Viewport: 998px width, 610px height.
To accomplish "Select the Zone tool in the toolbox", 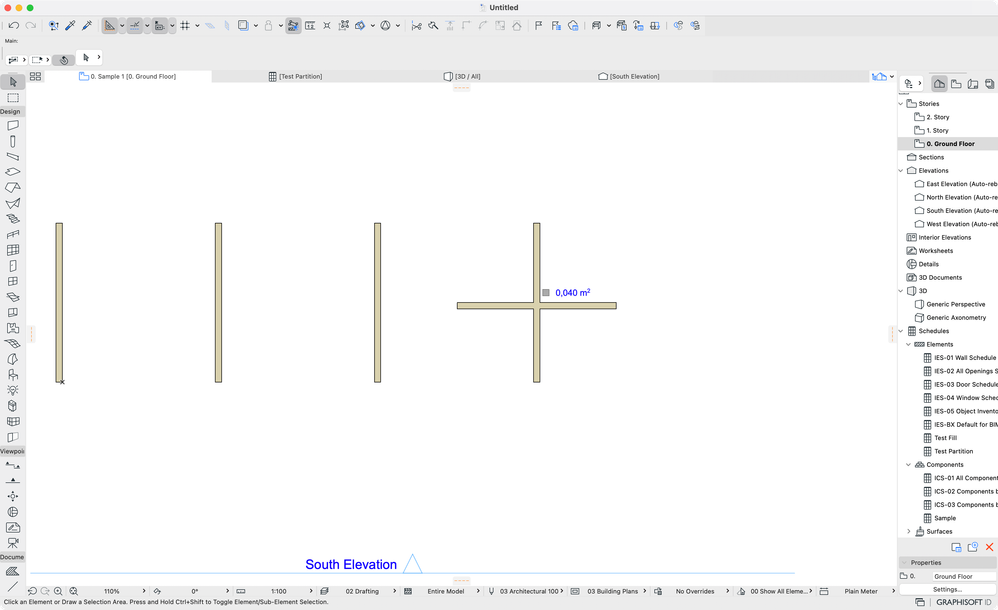I will (13, 328).
